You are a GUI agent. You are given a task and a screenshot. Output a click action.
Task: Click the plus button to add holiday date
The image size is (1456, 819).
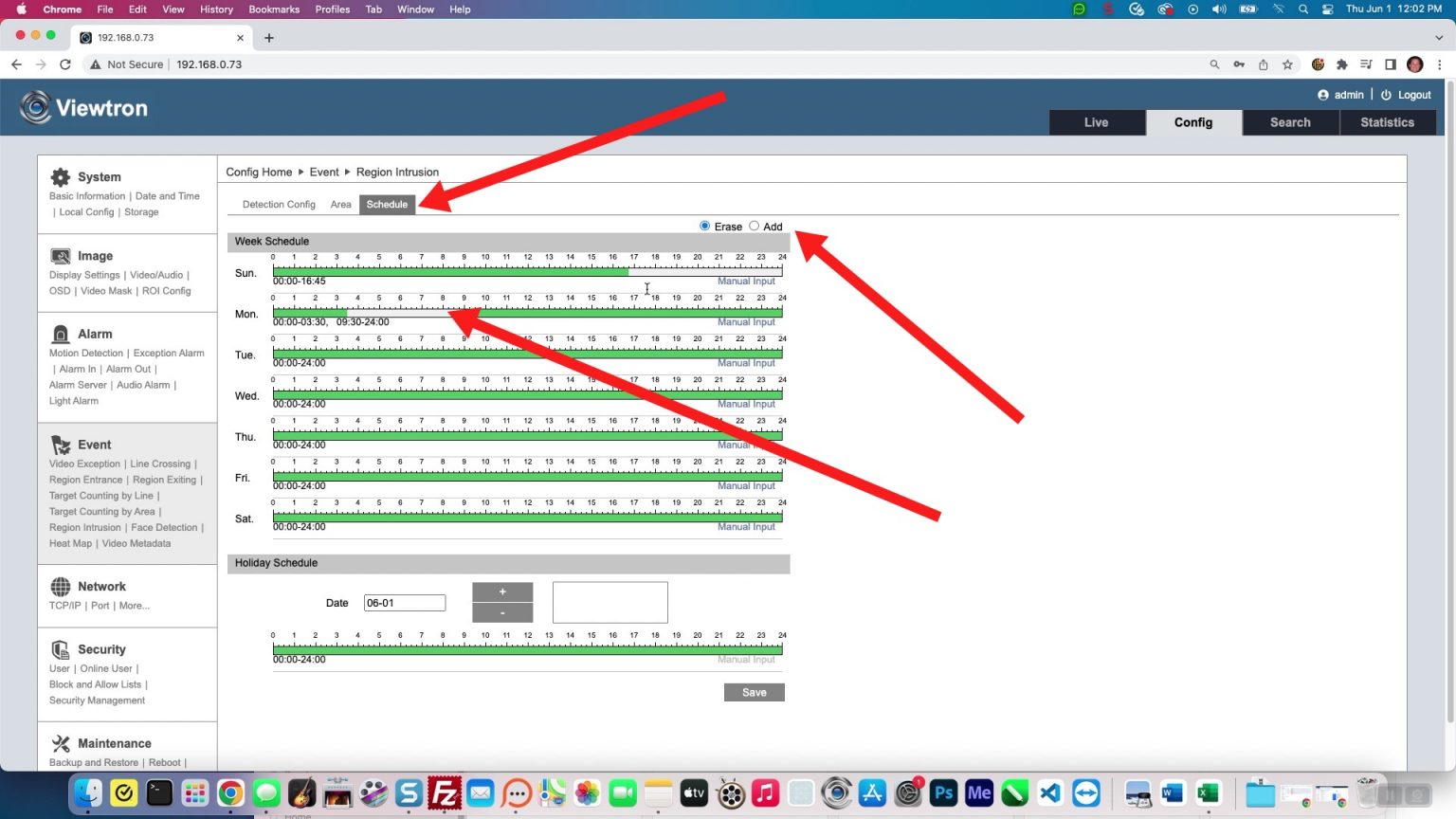502,591
